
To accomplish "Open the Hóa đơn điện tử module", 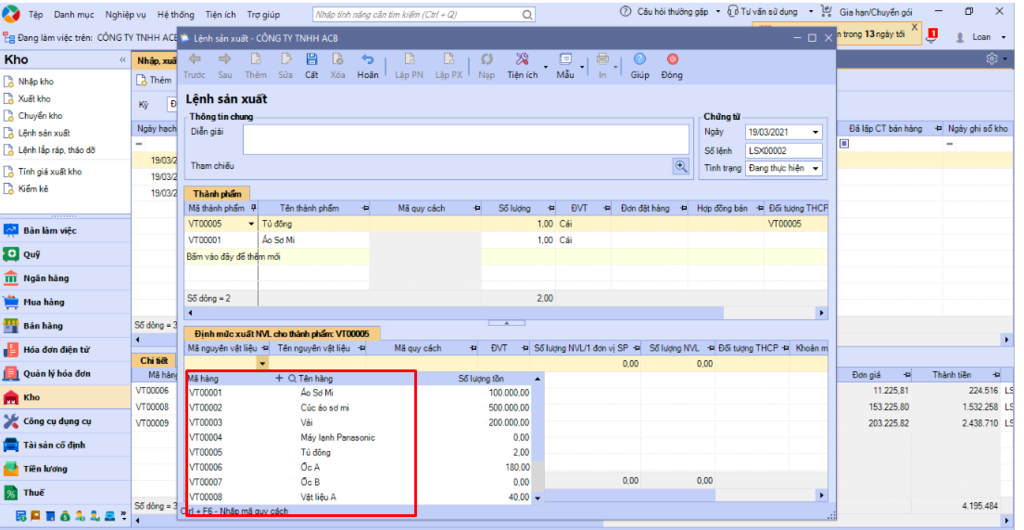I will (x=65, y=350).
